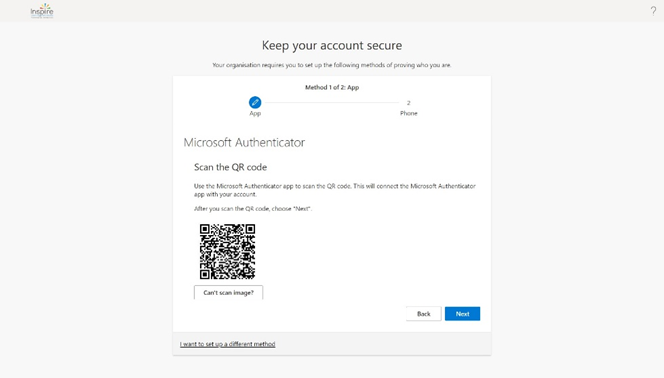Click the organisation requirement subtitle text
The image size is (664, 378).
[332, 65]
